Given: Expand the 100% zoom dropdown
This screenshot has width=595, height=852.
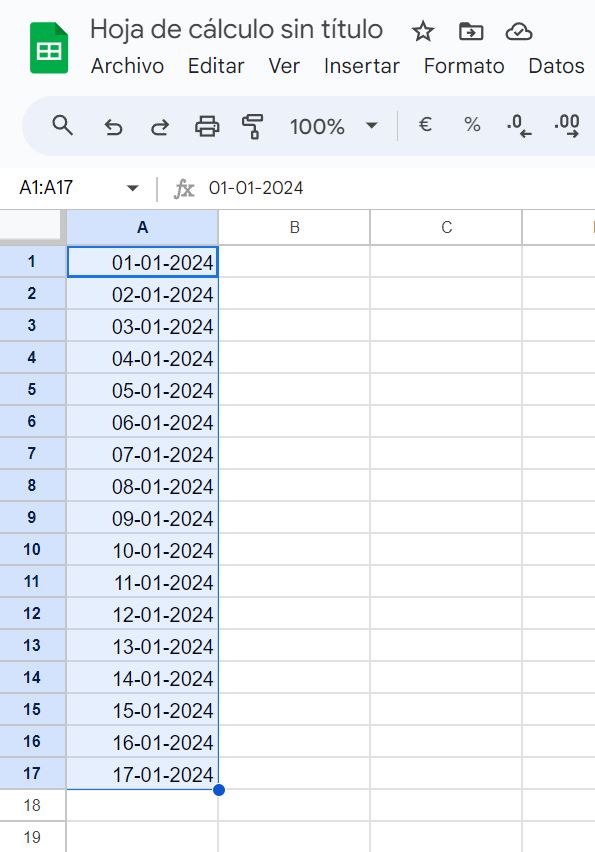Looking at the screenshot, I should [x=372, y=126].
